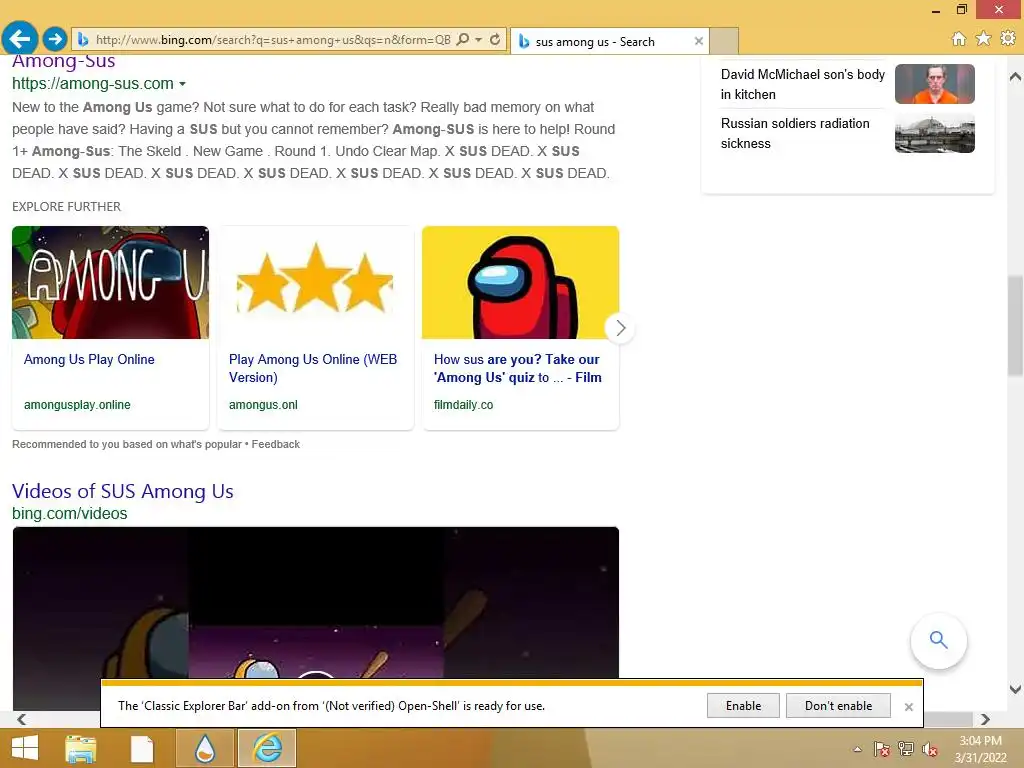Click the amongusplay.online domain text
This screenshot has width=1024, height=768.
click(x=77, y=405)
